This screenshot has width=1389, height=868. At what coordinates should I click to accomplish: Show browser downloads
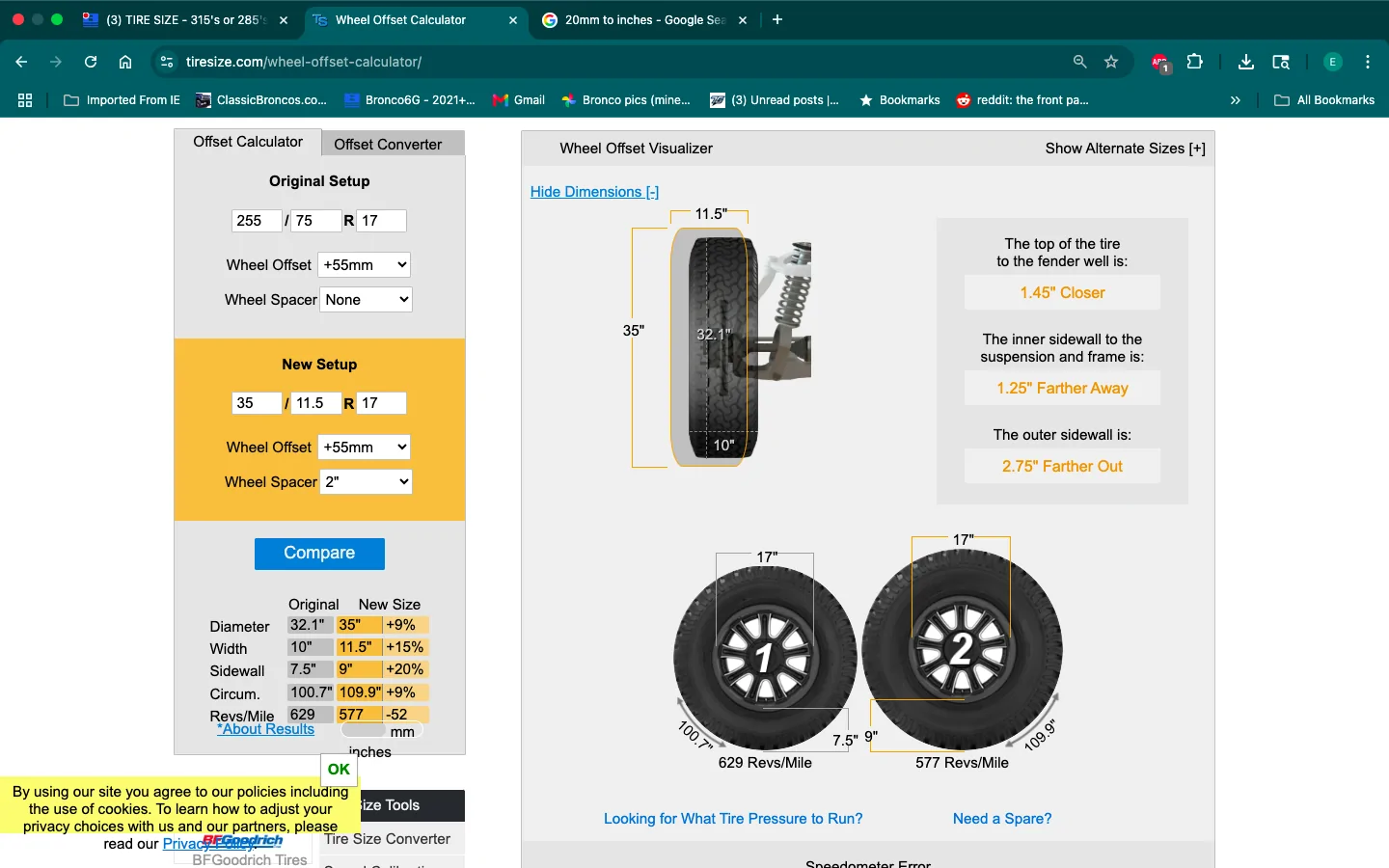point(1246,62)
